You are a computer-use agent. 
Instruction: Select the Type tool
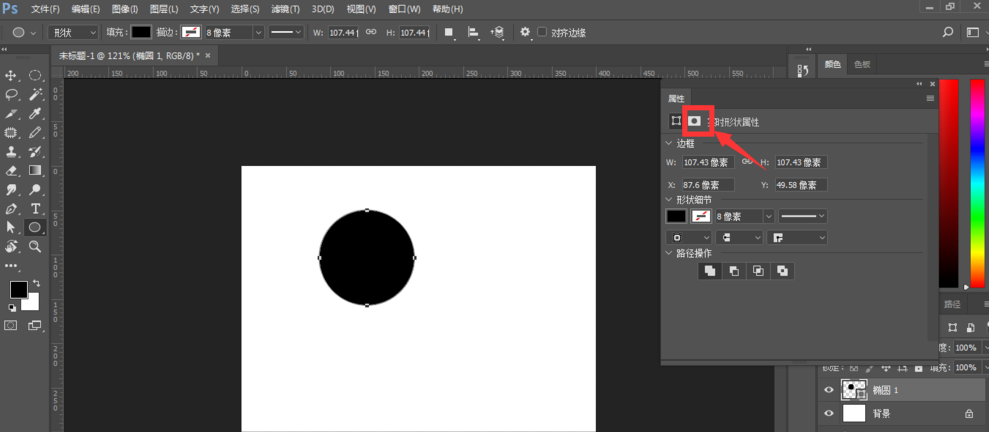35,209
